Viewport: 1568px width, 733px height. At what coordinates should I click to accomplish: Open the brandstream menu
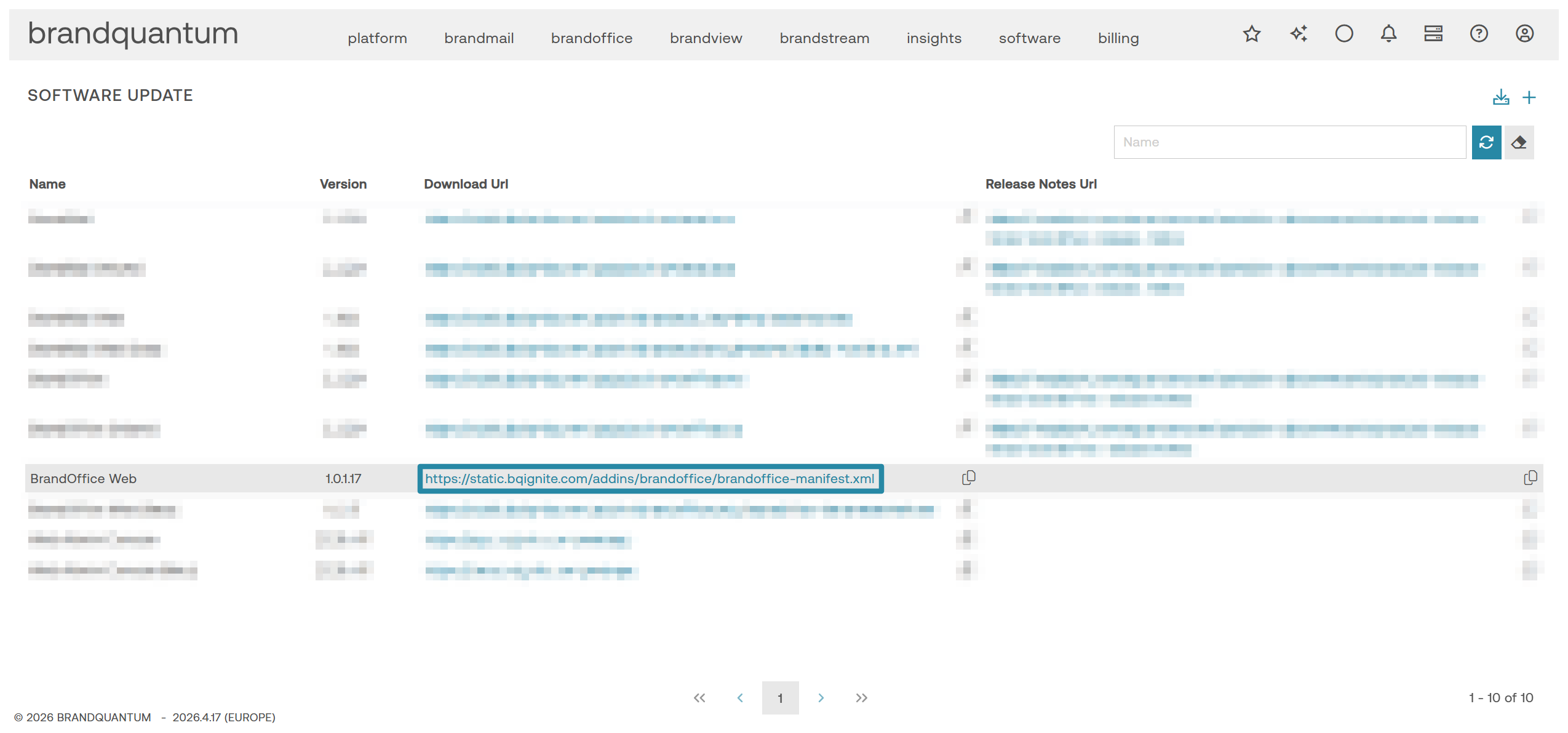click(x=824, y=38)
